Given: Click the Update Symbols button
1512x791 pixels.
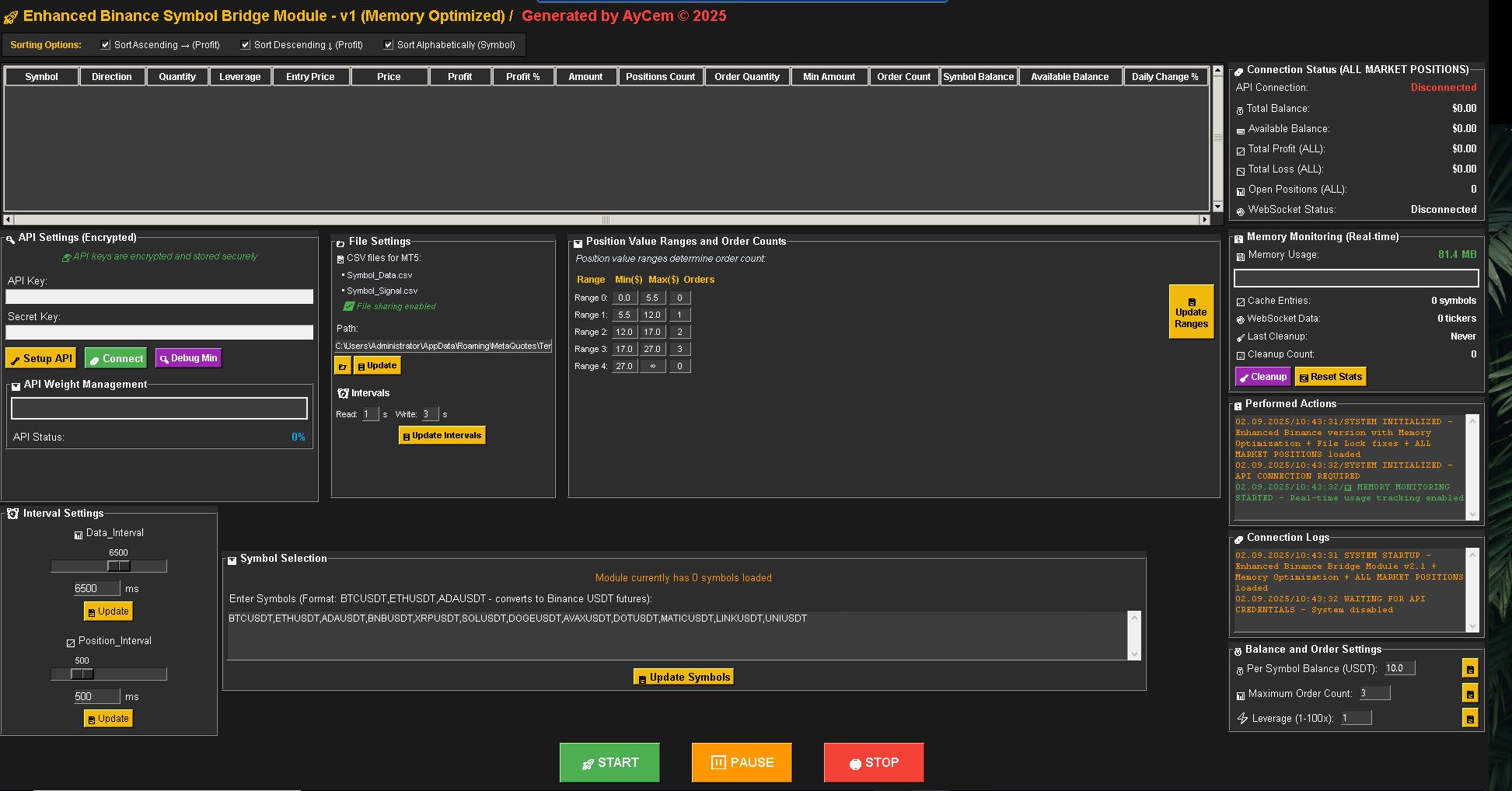Looking at the screenshot, I should coord(684,677).
